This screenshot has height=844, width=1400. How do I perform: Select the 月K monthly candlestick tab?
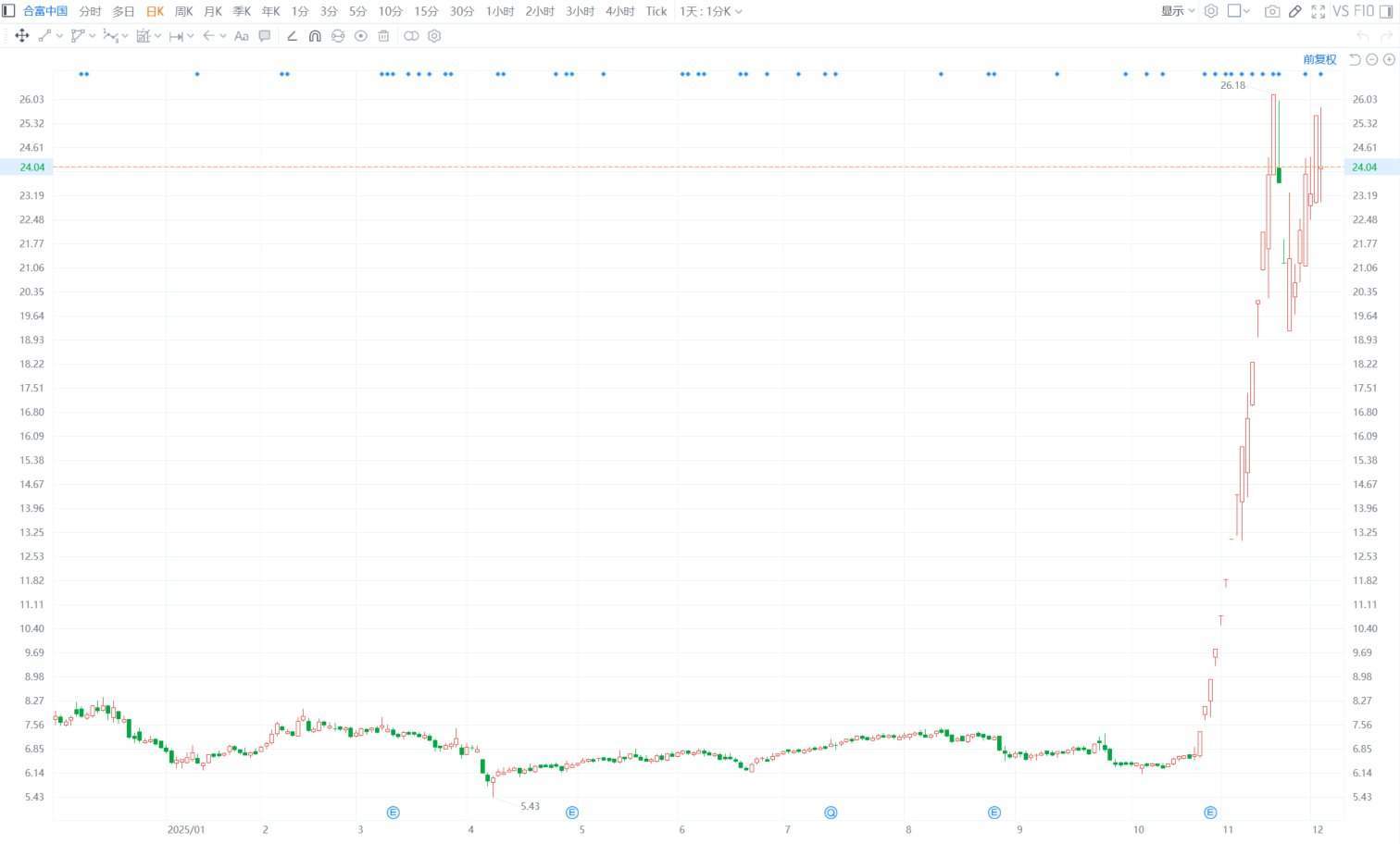tap(212, 11)
